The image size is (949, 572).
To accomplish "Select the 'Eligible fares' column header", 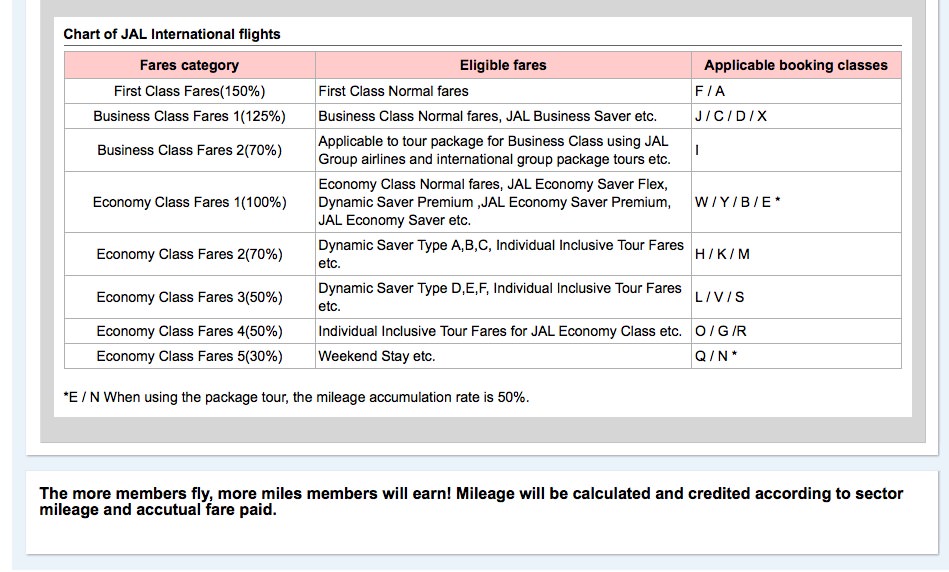I will (503, 65).
